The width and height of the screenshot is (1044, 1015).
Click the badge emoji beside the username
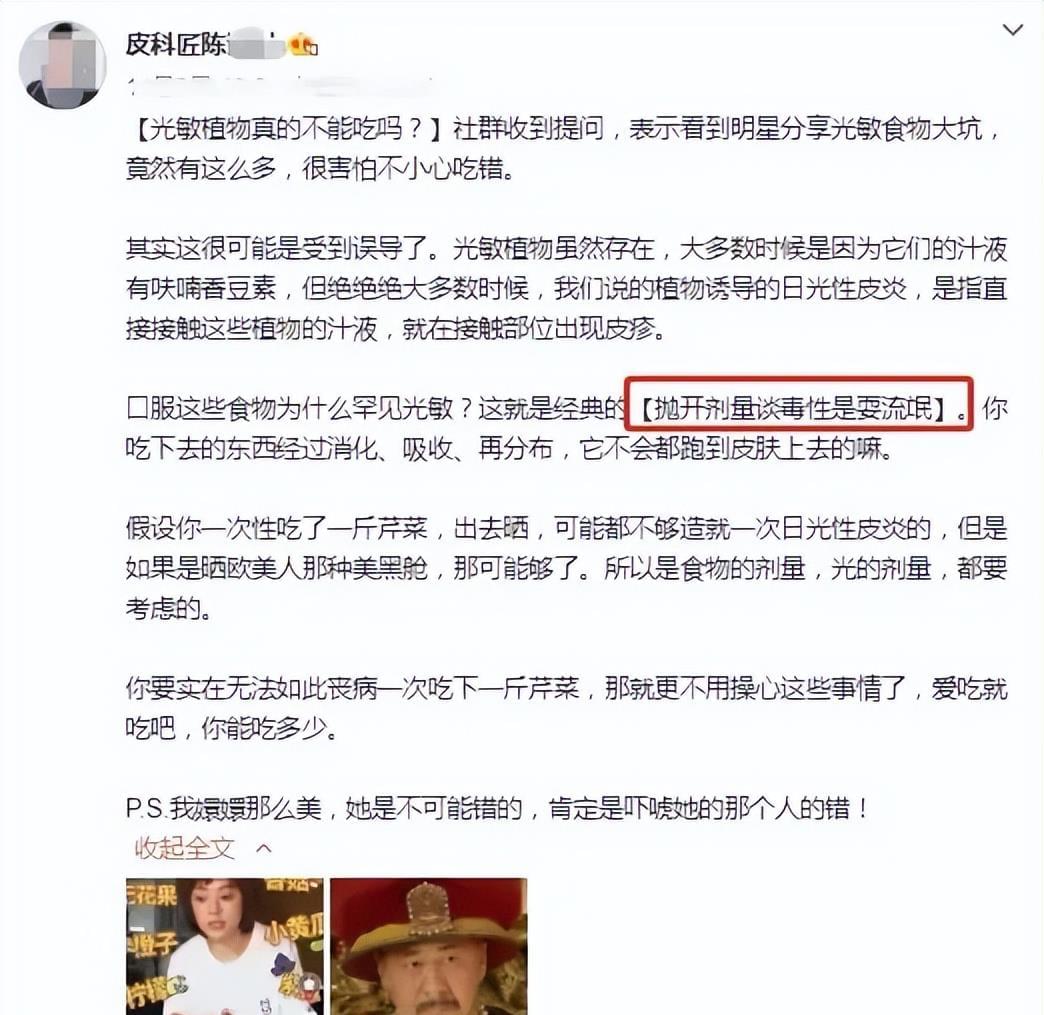tap(302, 44)
